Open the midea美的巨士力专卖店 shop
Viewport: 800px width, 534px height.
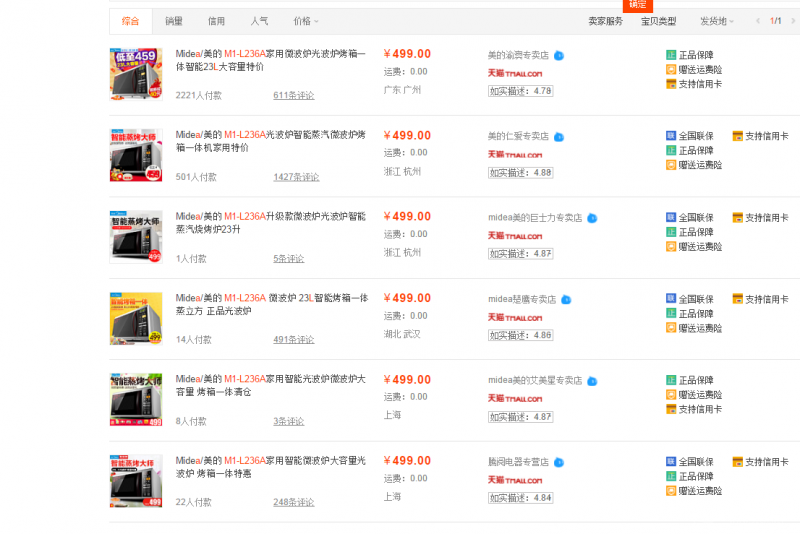pyautogui.click(x=535, y=218)
